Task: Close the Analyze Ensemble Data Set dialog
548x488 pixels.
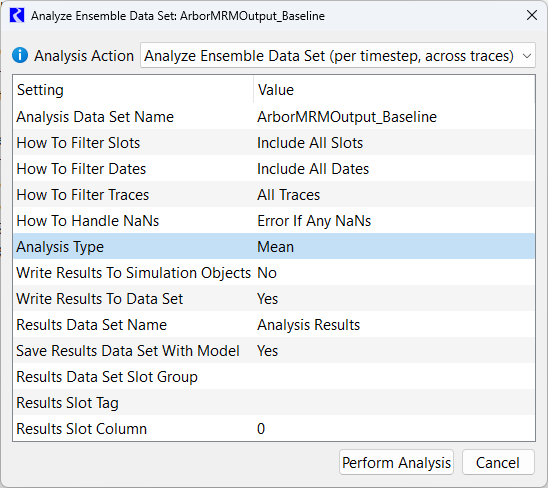Action: point(532,15)
